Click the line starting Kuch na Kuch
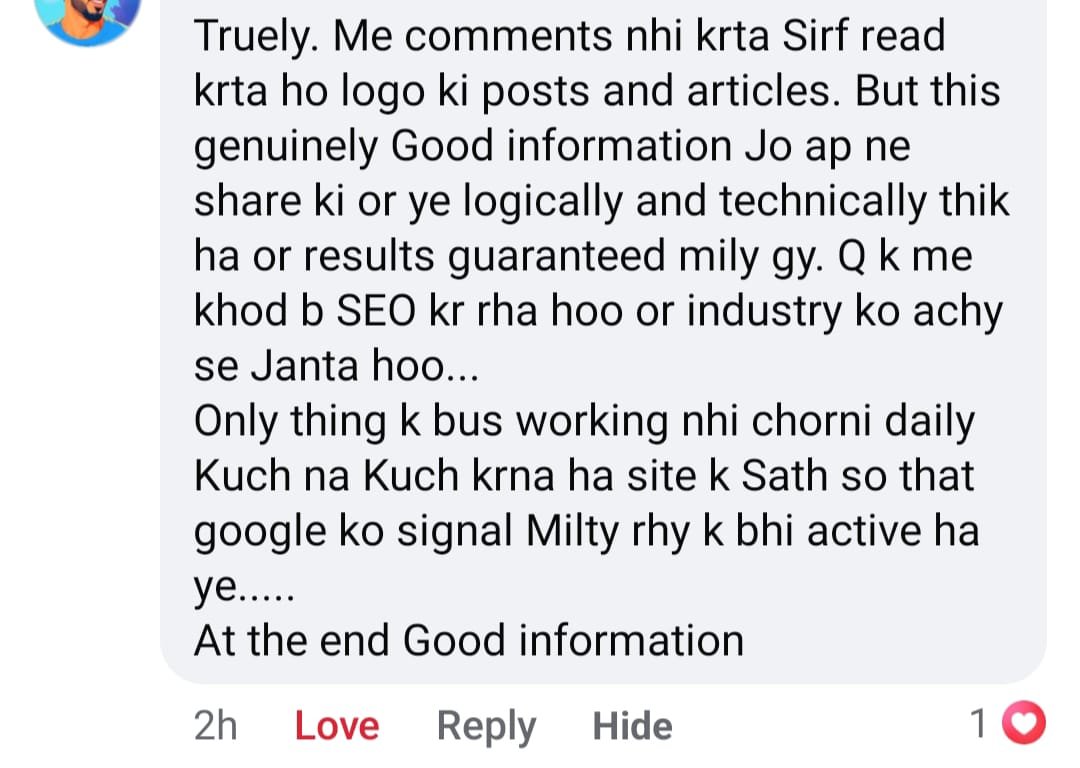Screen dimensions: 1080x768 pos(584,476)
